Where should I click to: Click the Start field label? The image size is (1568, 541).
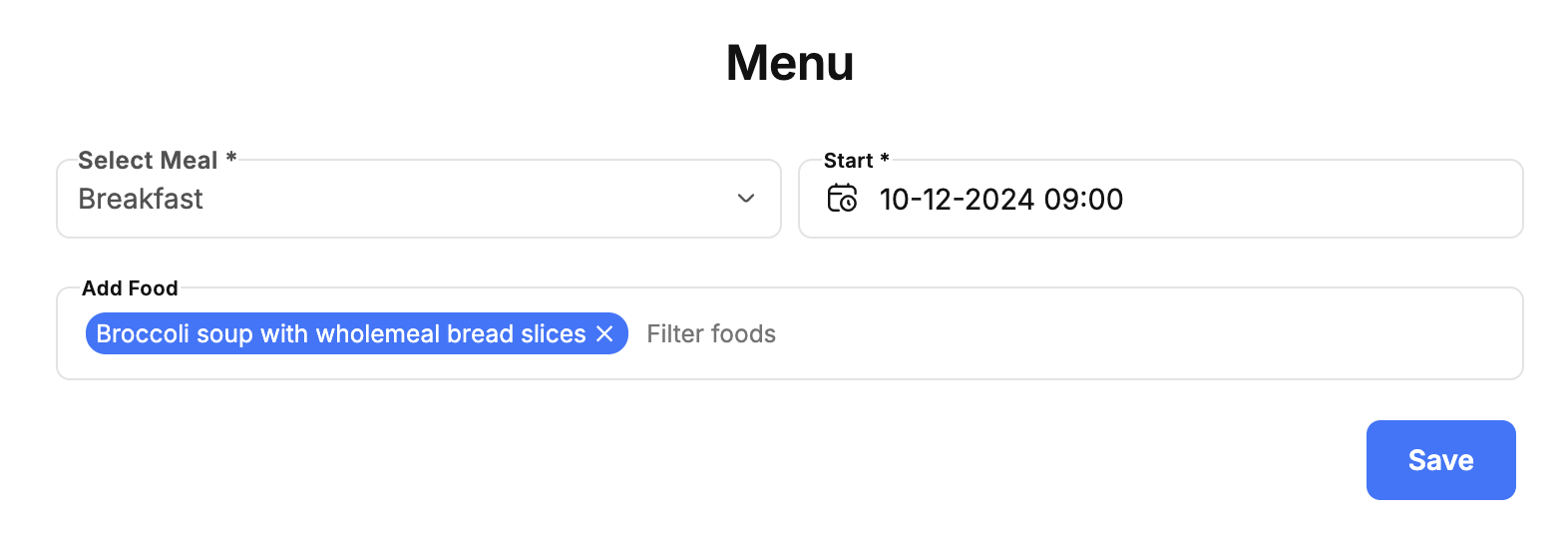point(848,161)
